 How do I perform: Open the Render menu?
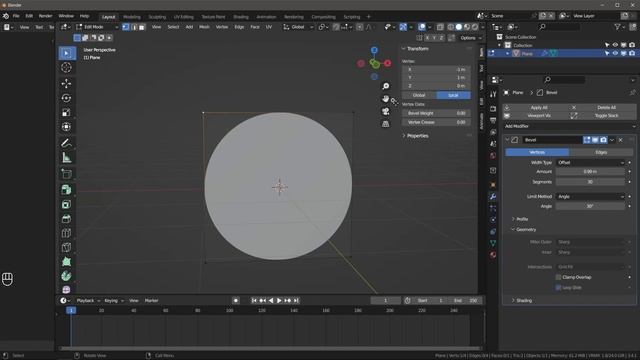pyautogui.click(x=45, y=16)
